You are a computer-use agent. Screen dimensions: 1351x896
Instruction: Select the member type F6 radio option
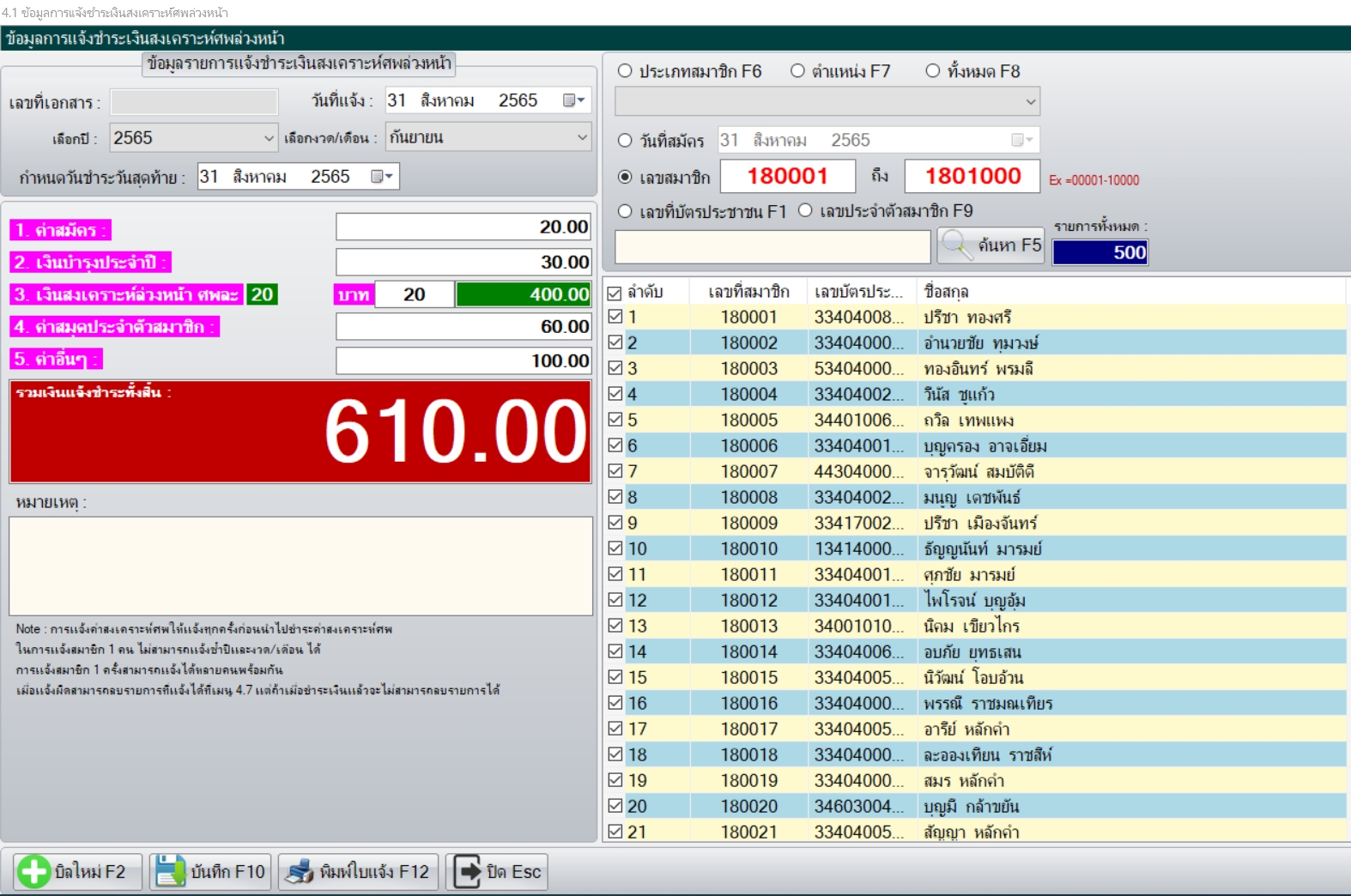pos(625,71)
